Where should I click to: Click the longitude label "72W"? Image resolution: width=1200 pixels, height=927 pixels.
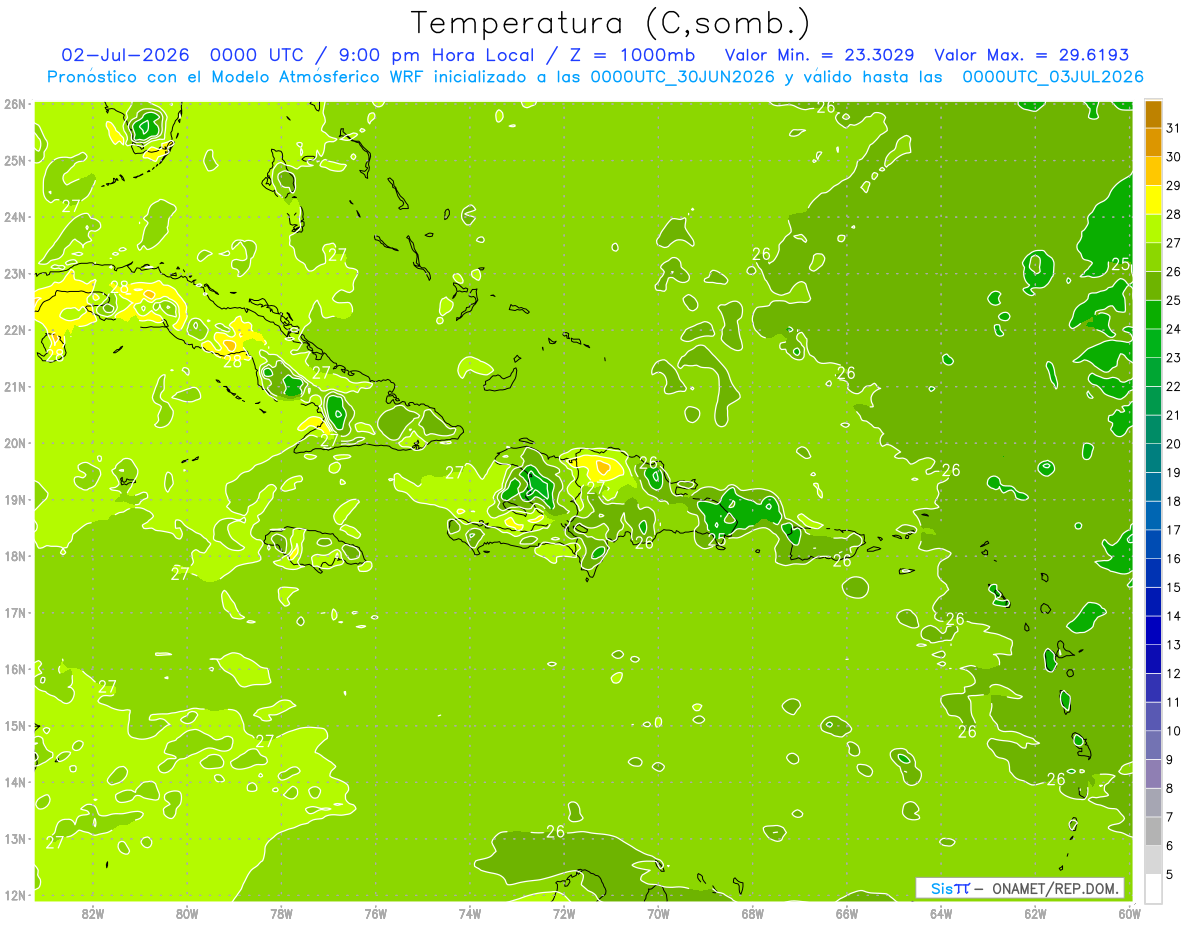[564, 912]
